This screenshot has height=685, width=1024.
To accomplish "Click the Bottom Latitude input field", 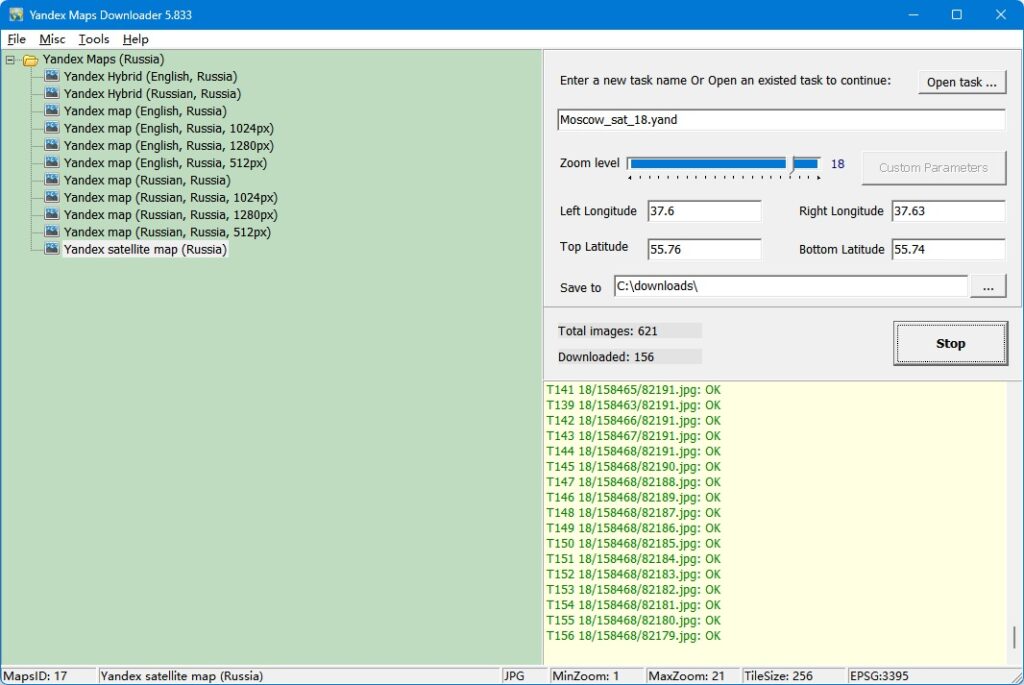I will click(x=948, y=249).
